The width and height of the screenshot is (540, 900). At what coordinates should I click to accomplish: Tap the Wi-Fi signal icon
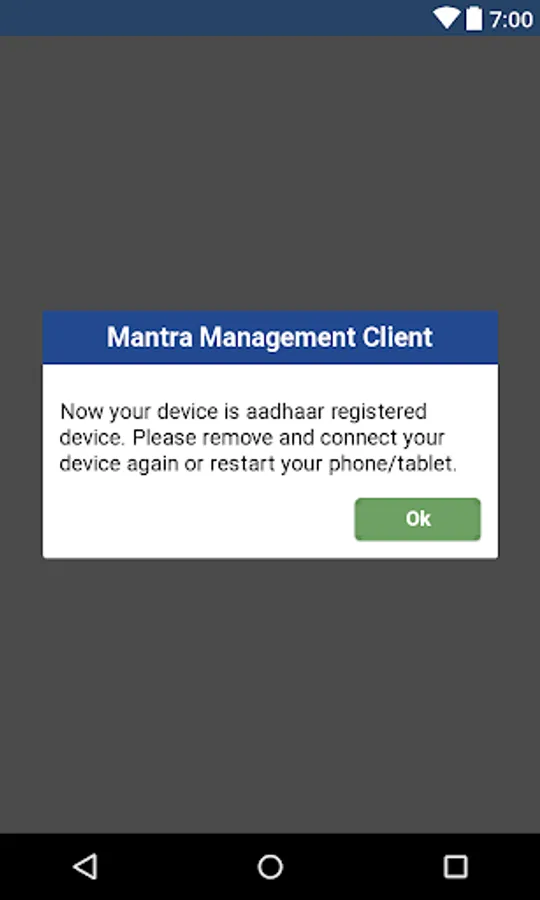(x=446, y=18)
